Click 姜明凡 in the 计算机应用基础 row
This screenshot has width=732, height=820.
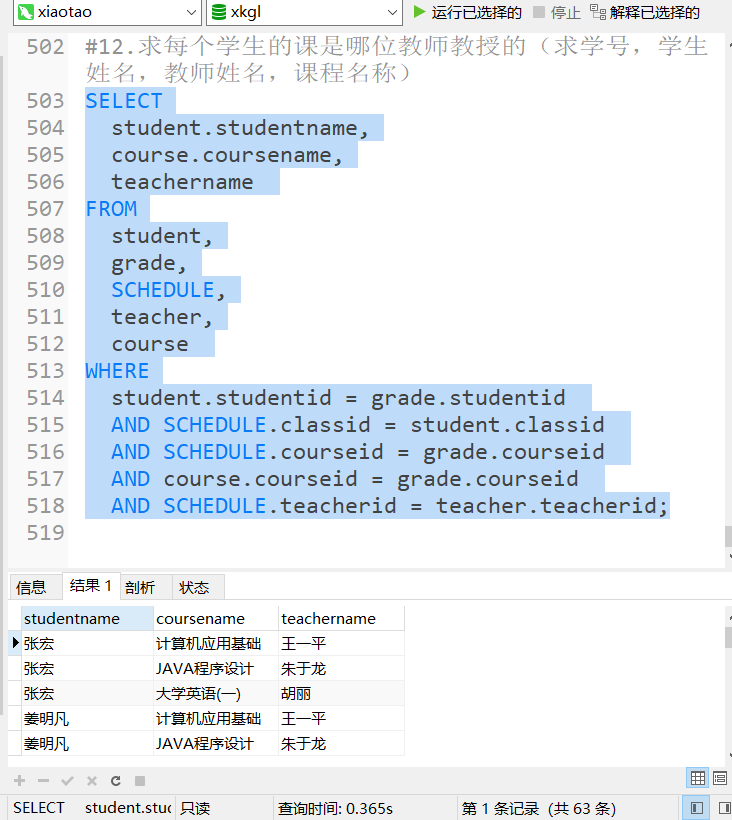[x=87, y=719]
